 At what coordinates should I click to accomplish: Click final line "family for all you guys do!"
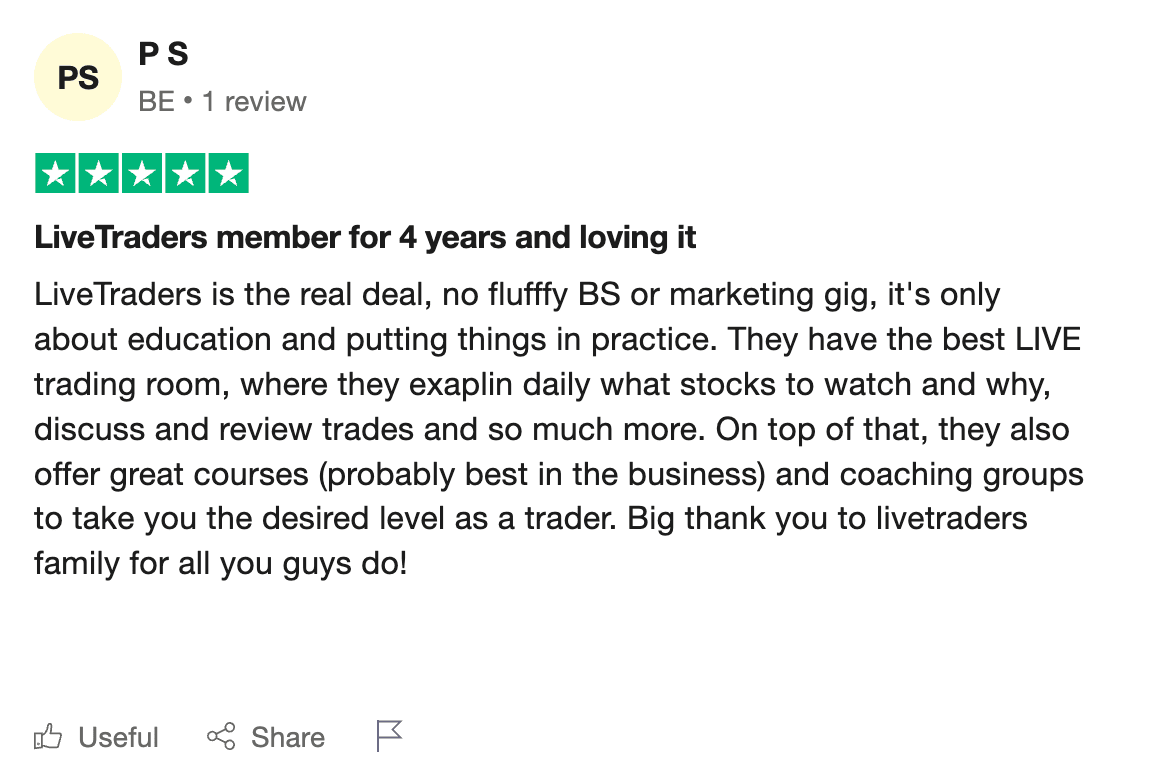pyautogui.click(x=220, y=564)
